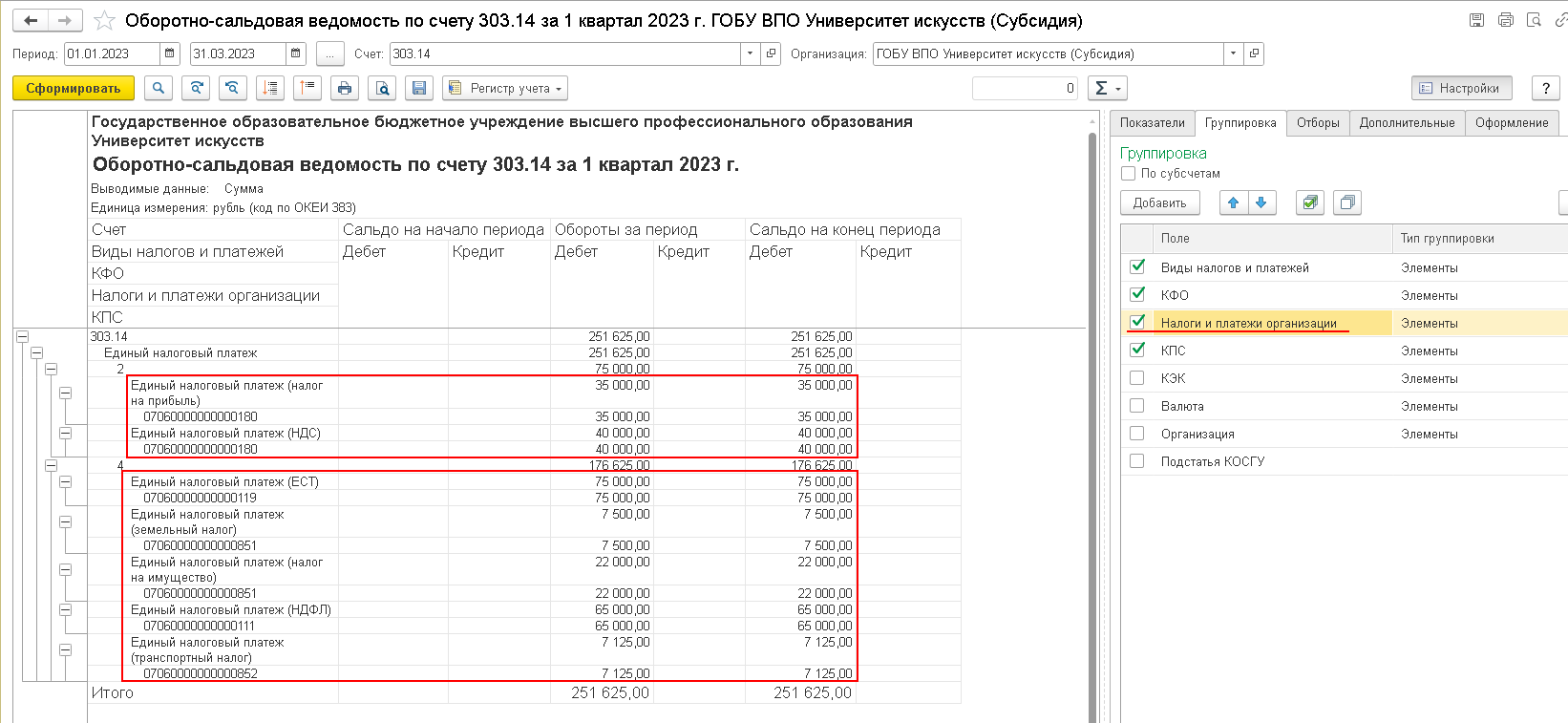Expand all groups icon with down arrow
The width and height of the screenshot is (1568, 723).
pos(270,88)
